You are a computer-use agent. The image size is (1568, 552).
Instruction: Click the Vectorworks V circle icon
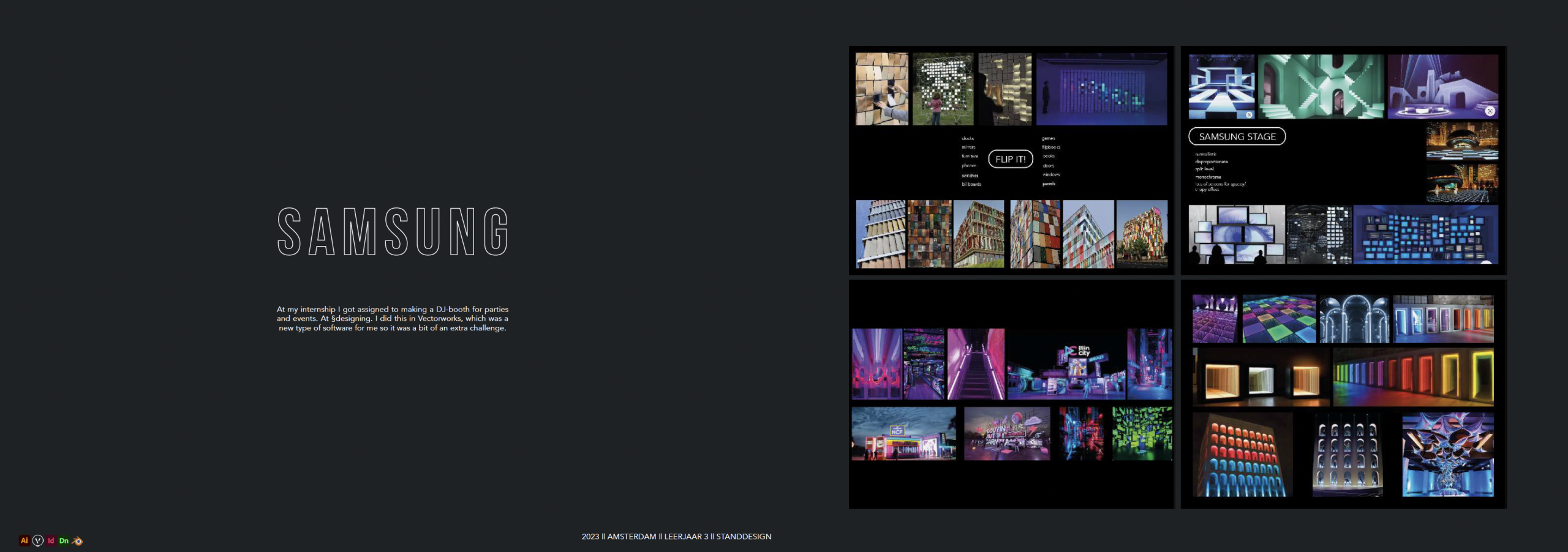click(x=38, y=540)
